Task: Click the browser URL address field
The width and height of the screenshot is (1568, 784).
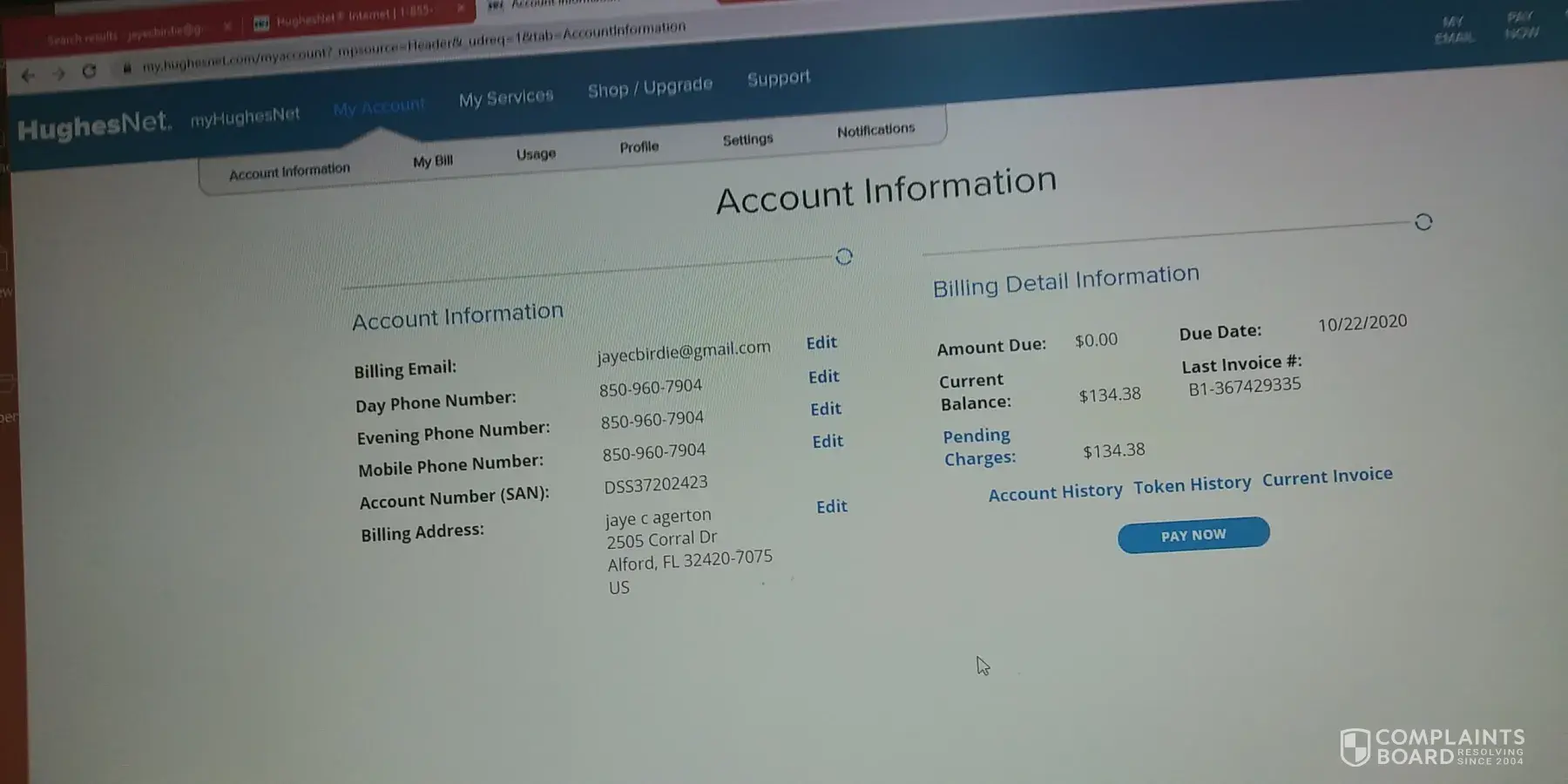Action: click(x=414, y=47)
